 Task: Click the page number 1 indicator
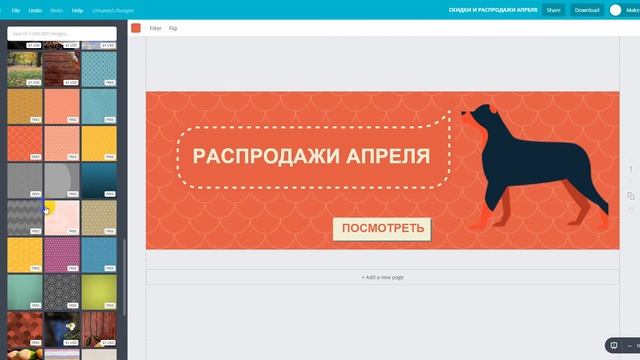(631, 169)
